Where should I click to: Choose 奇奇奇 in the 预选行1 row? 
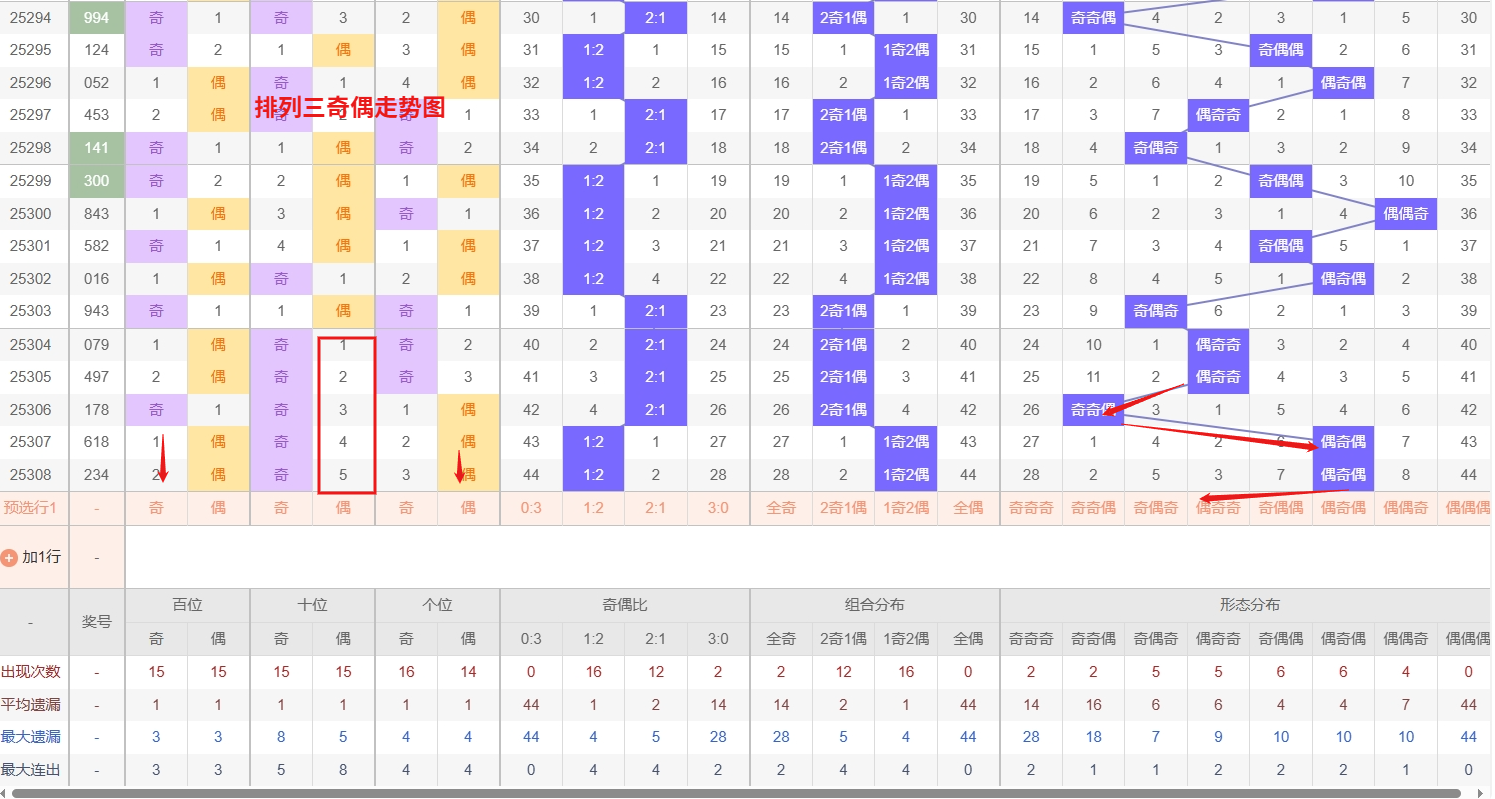point(1031,508)
